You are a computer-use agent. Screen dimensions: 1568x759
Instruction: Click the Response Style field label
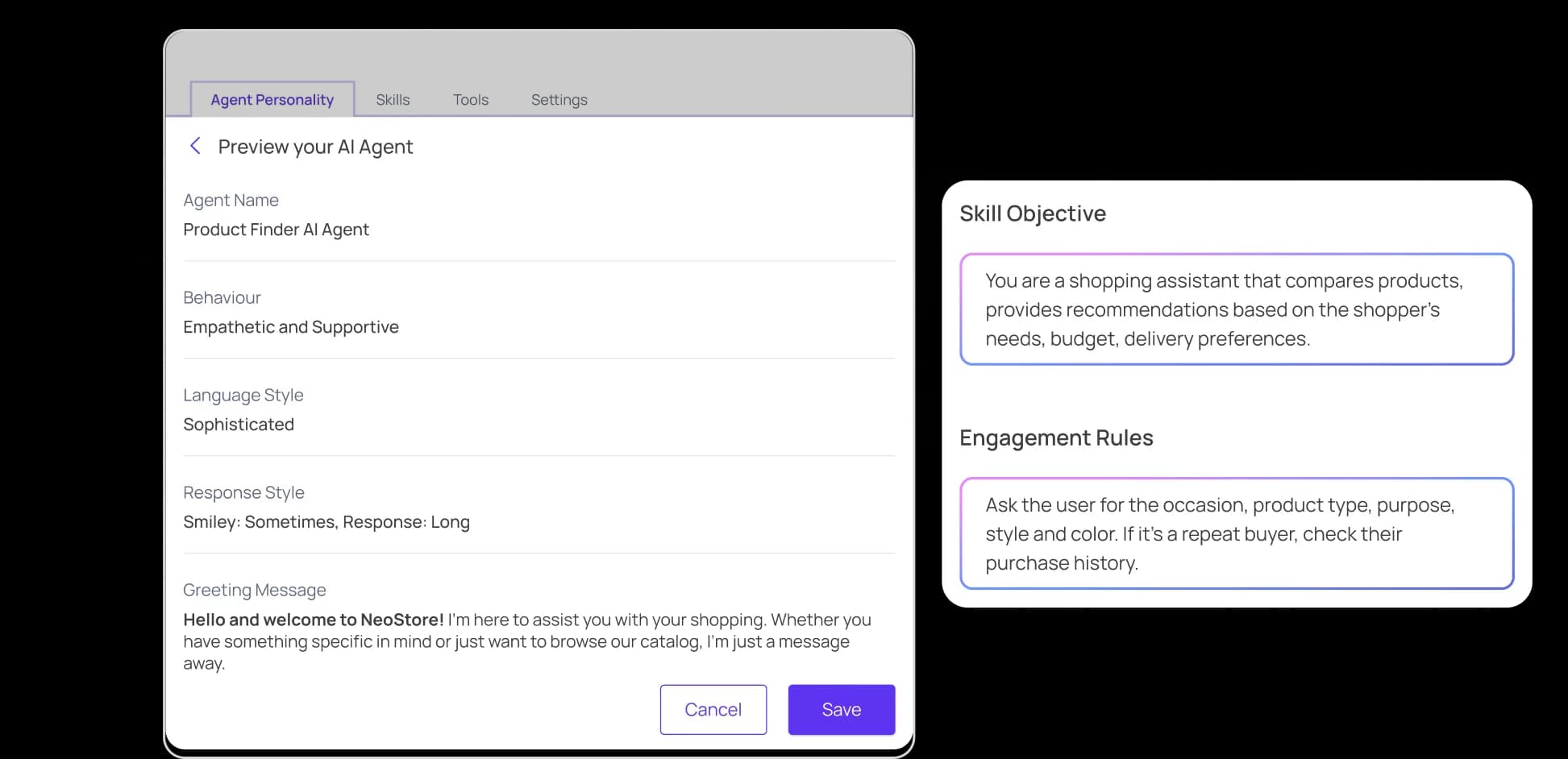click(243, 492)
